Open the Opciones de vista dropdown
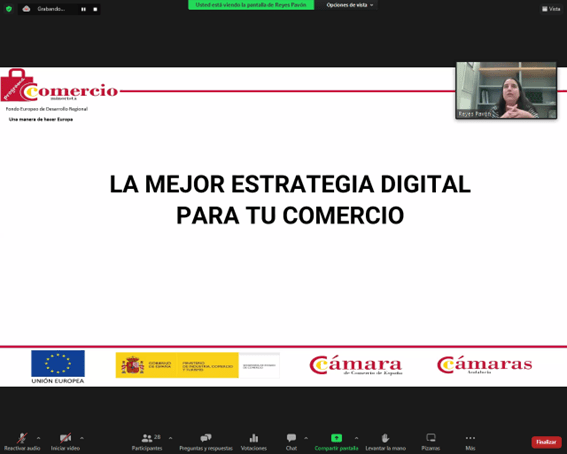567x454 pixels. coord(349,5)
